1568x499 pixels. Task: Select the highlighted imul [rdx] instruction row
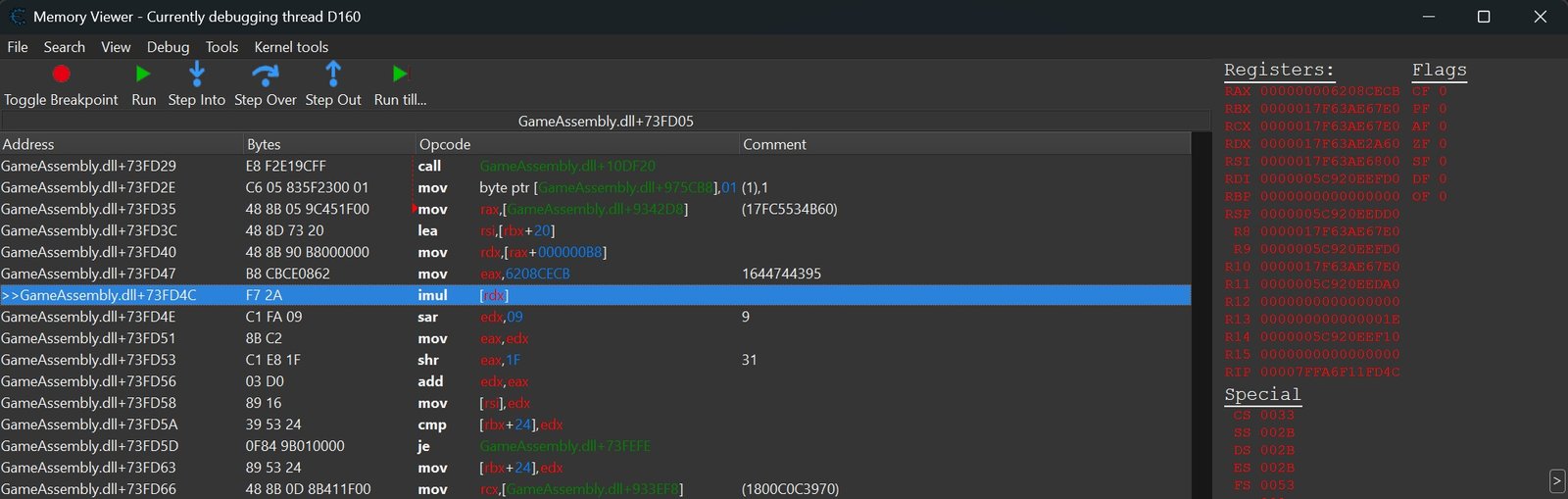595,295
